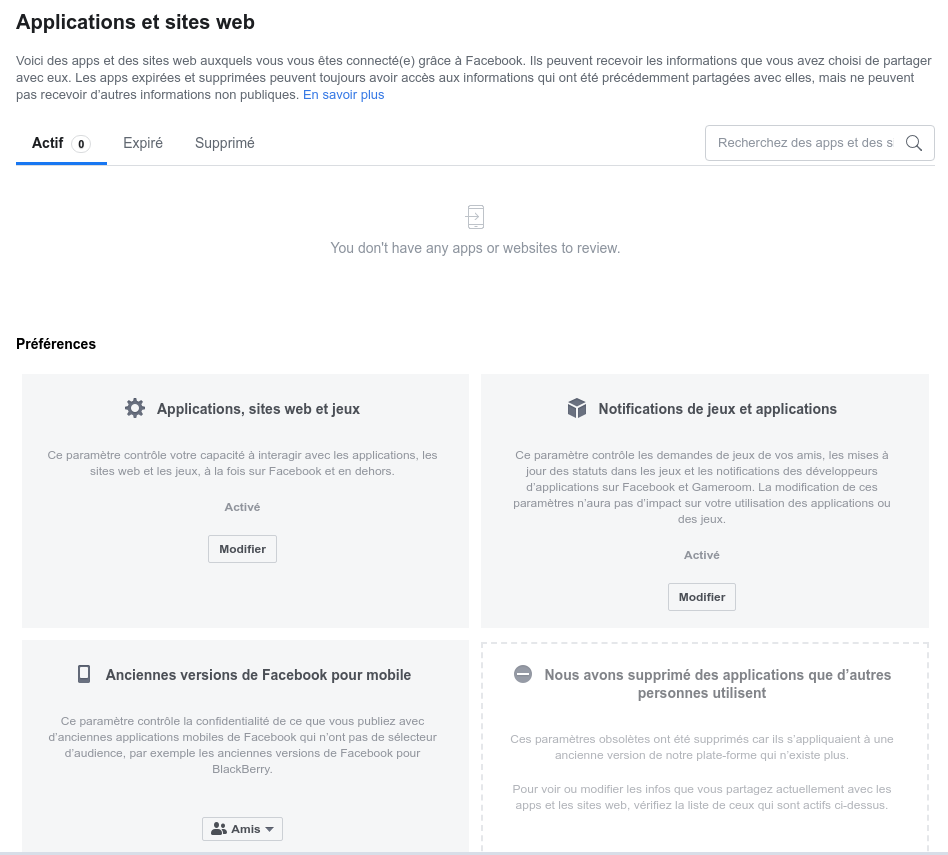The image size is (948, 855).
Task: Click the cube icon beside Notifications de jeux
Action: pos(577,408)
